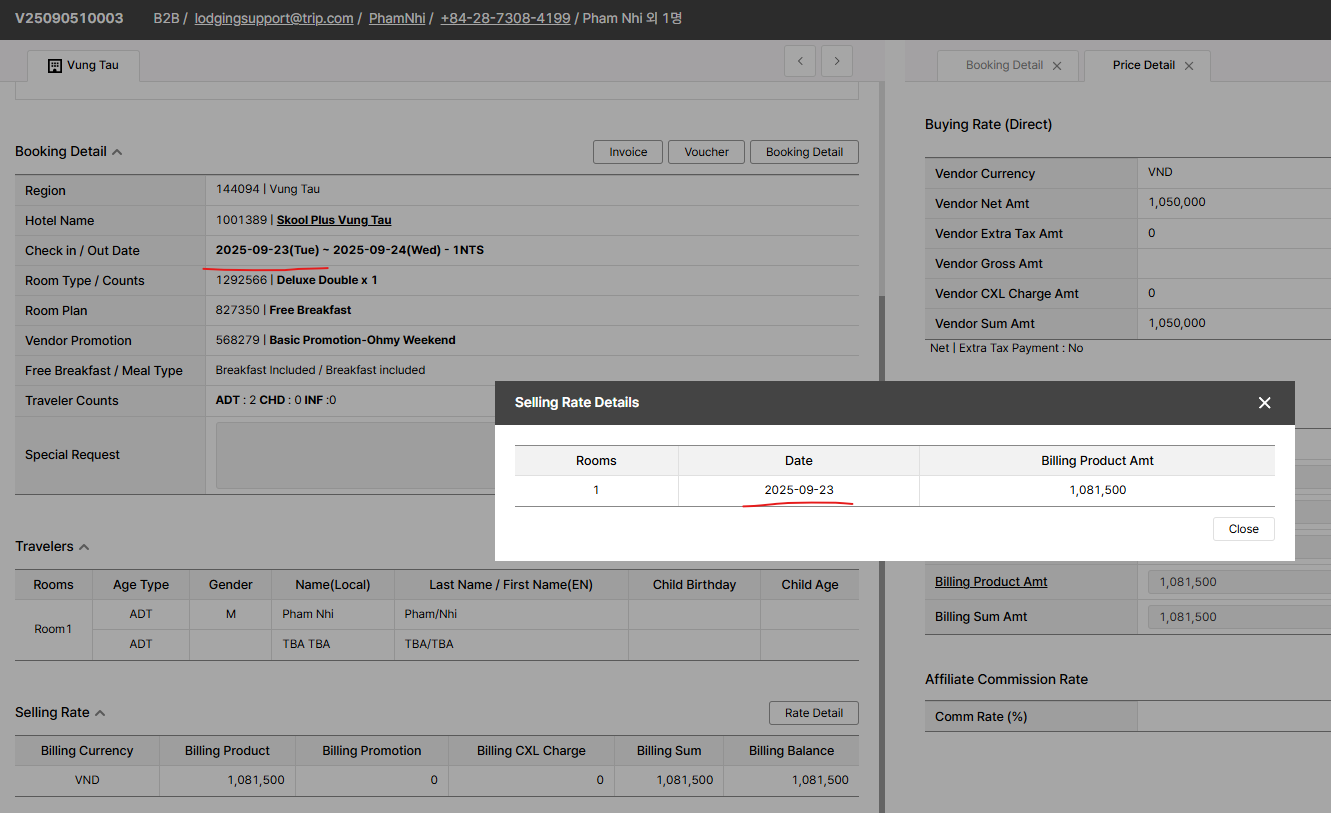The height and width of the screenshot is (813, 1331).
Task: Click the Close button in the dialog
Action: pos(1243,529)
